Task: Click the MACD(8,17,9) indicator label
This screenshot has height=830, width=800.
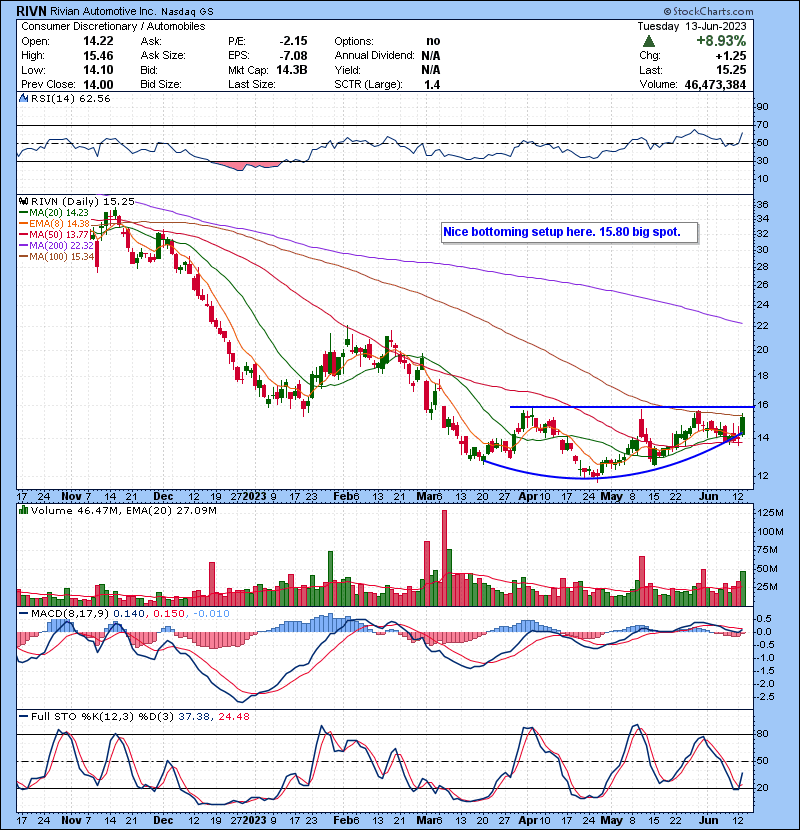Action: pos(70,614)
